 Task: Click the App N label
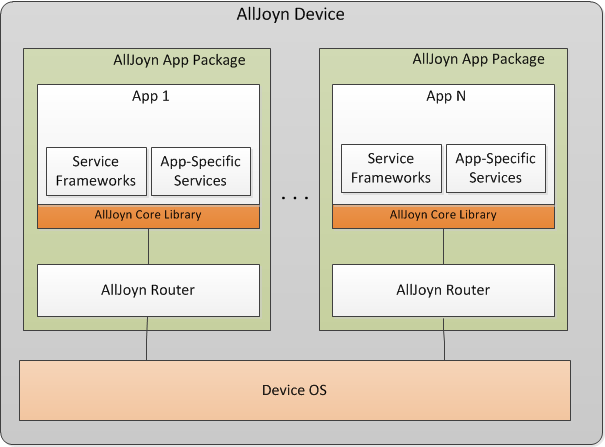[446, 96]
